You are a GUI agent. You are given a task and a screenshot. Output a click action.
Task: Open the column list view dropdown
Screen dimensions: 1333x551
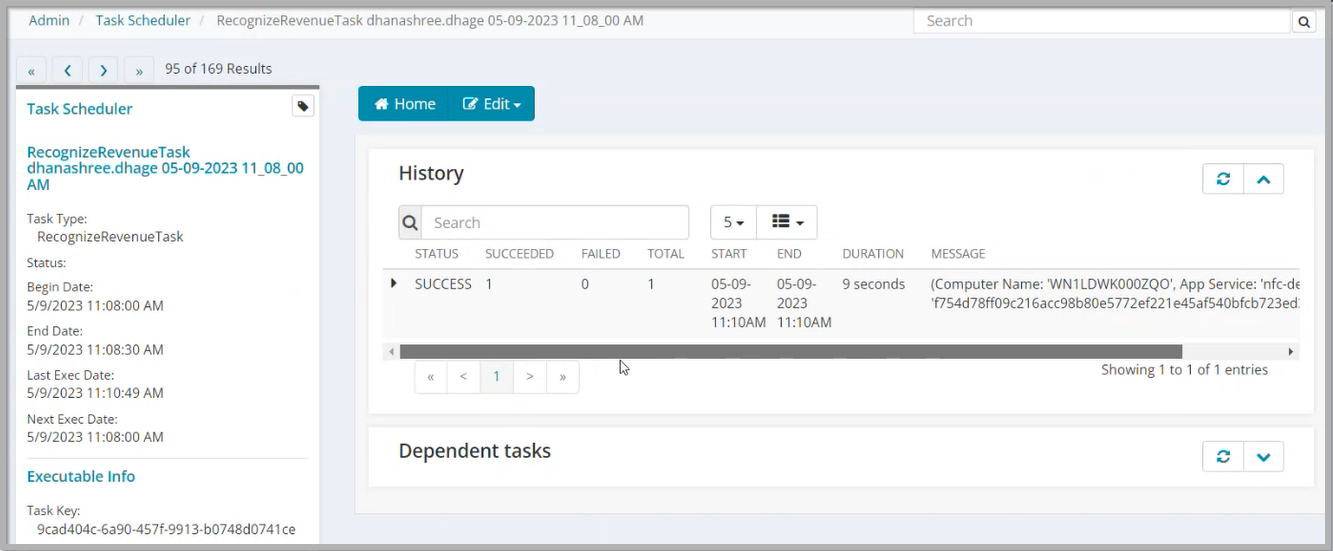(x=787, y=222)
